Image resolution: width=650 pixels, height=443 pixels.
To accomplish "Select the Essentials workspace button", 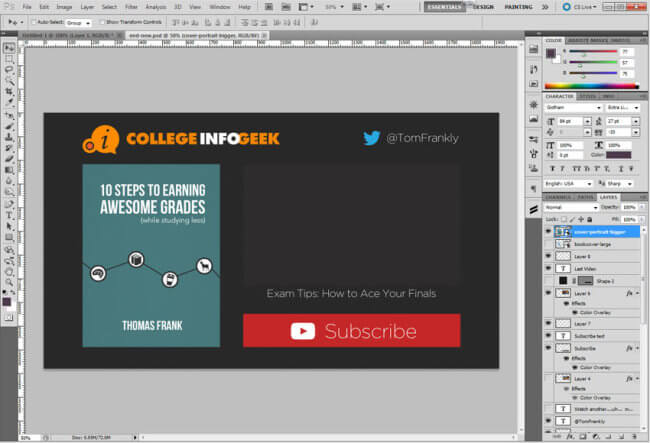I will pos(444,7).
